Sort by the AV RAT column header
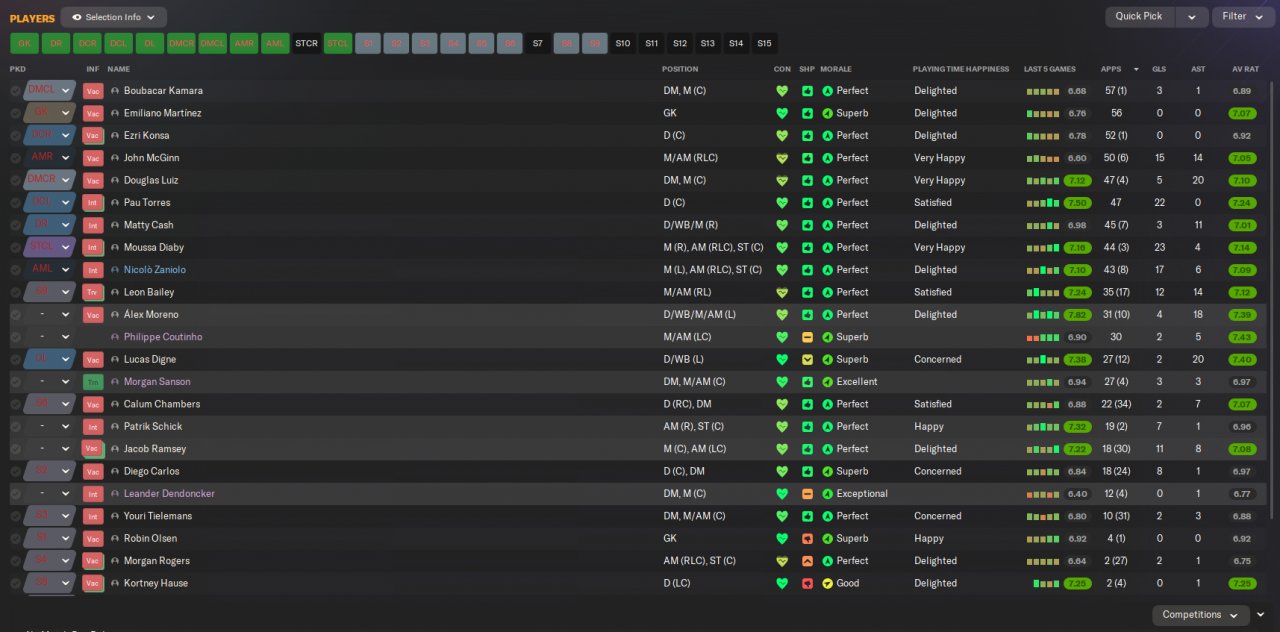 click(1245, 69)
